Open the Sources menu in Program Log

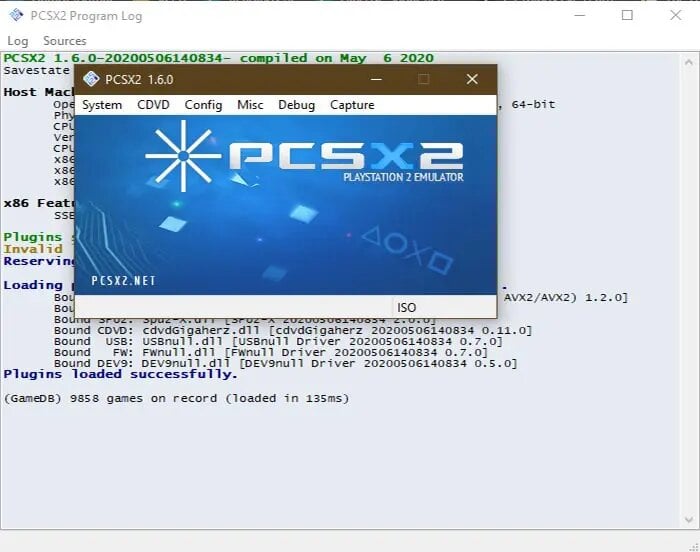[x=65, y=41]
